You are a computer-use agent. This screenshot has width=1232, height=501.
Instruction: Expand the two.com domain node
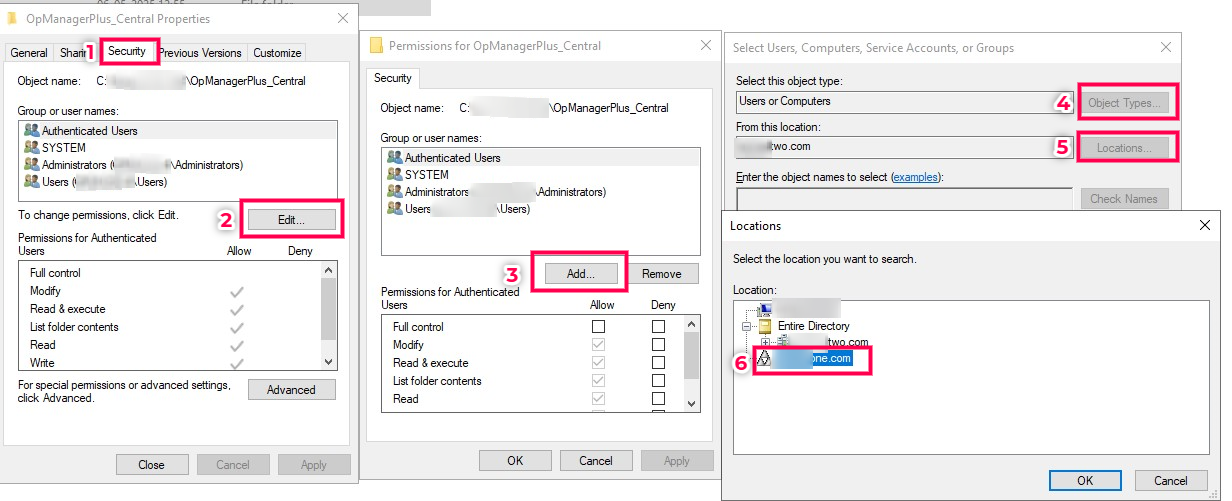coord(765,342)
